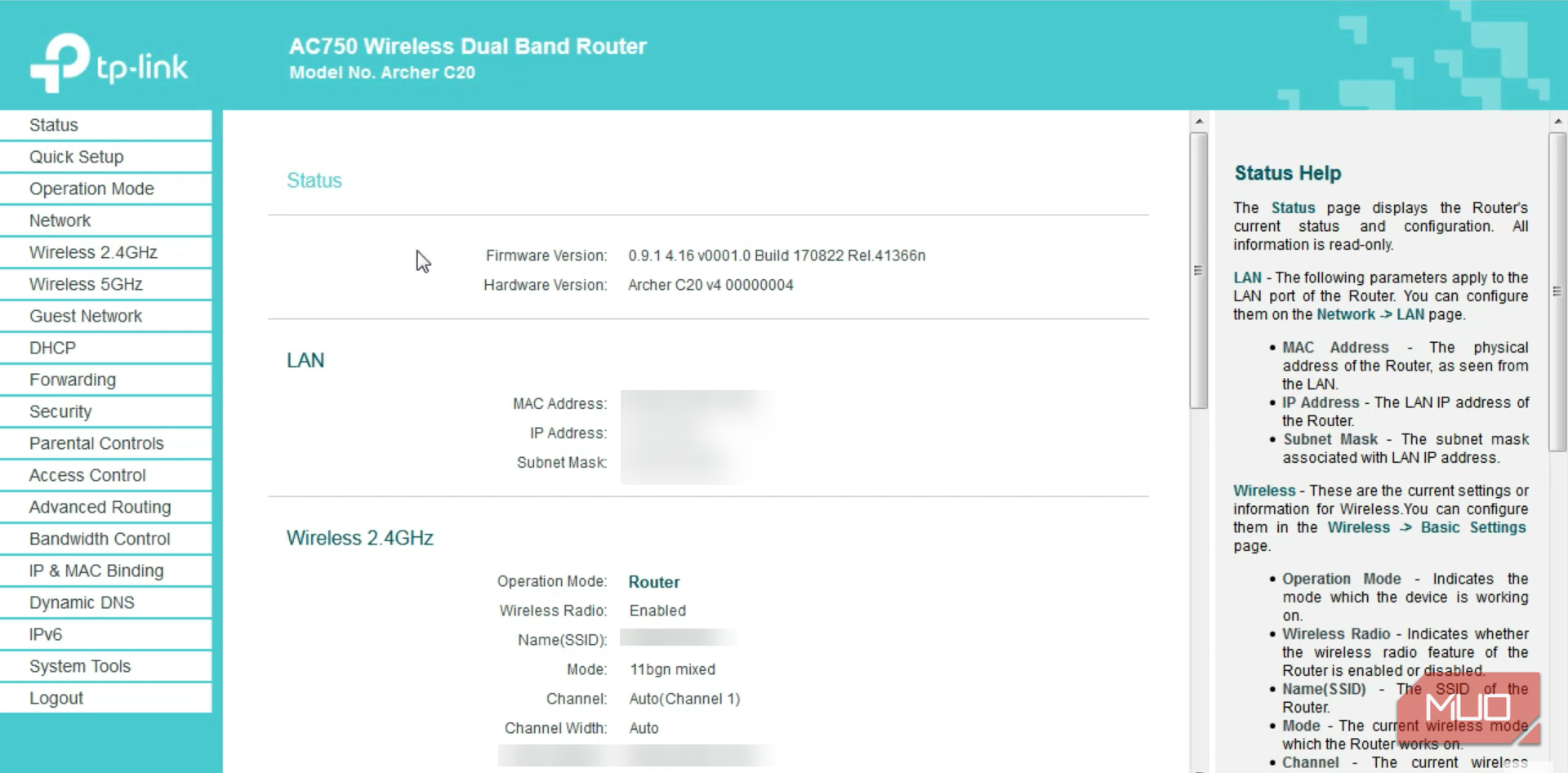Click 'Model No. Archer C20' header text
Viewport: 1568px width, 773px height.
[x=382, y=73]
